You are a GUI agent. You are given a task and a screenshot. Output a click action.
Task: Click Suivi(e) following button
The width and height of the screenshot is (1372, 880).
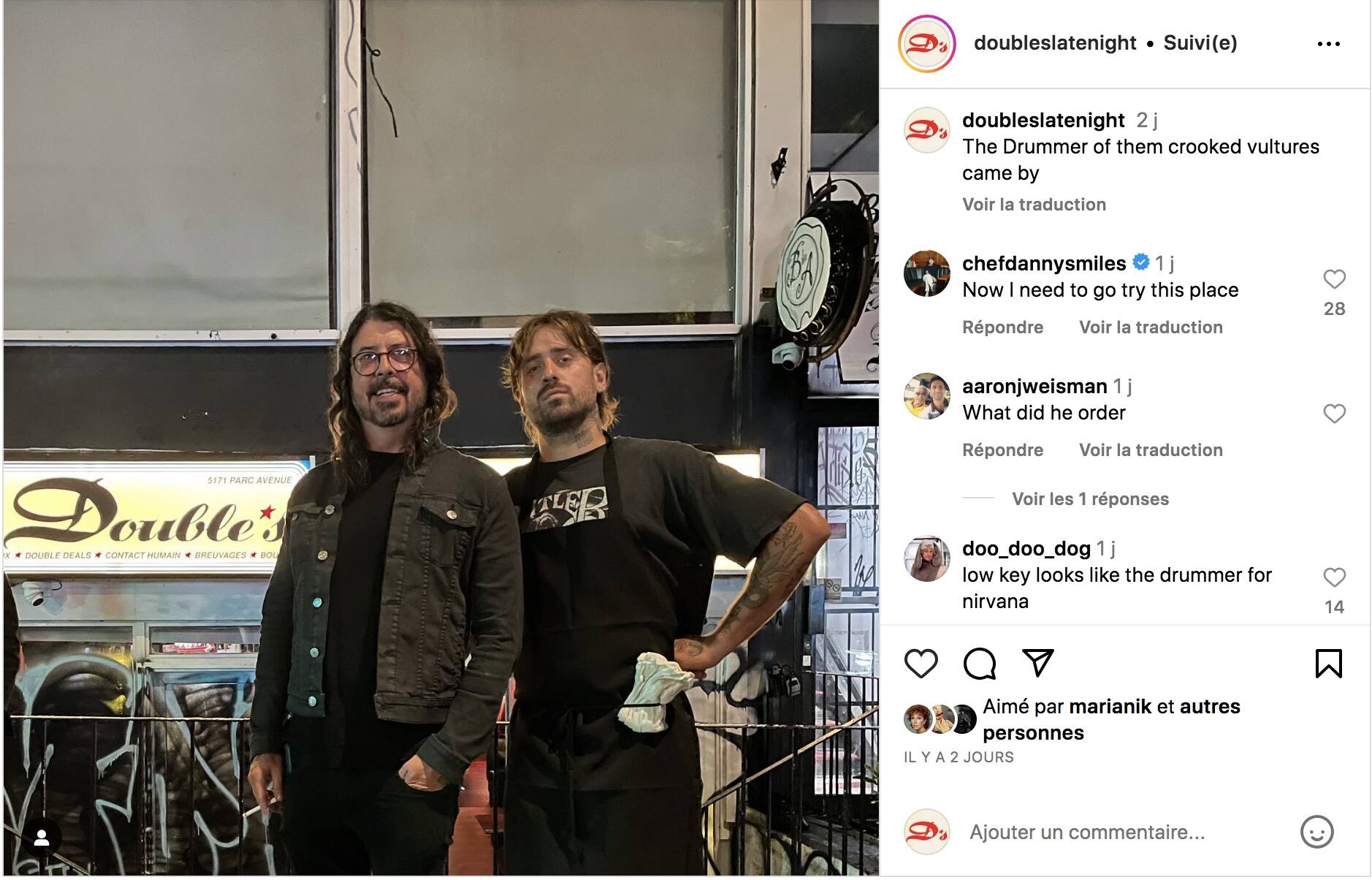tap(1200, 43)
